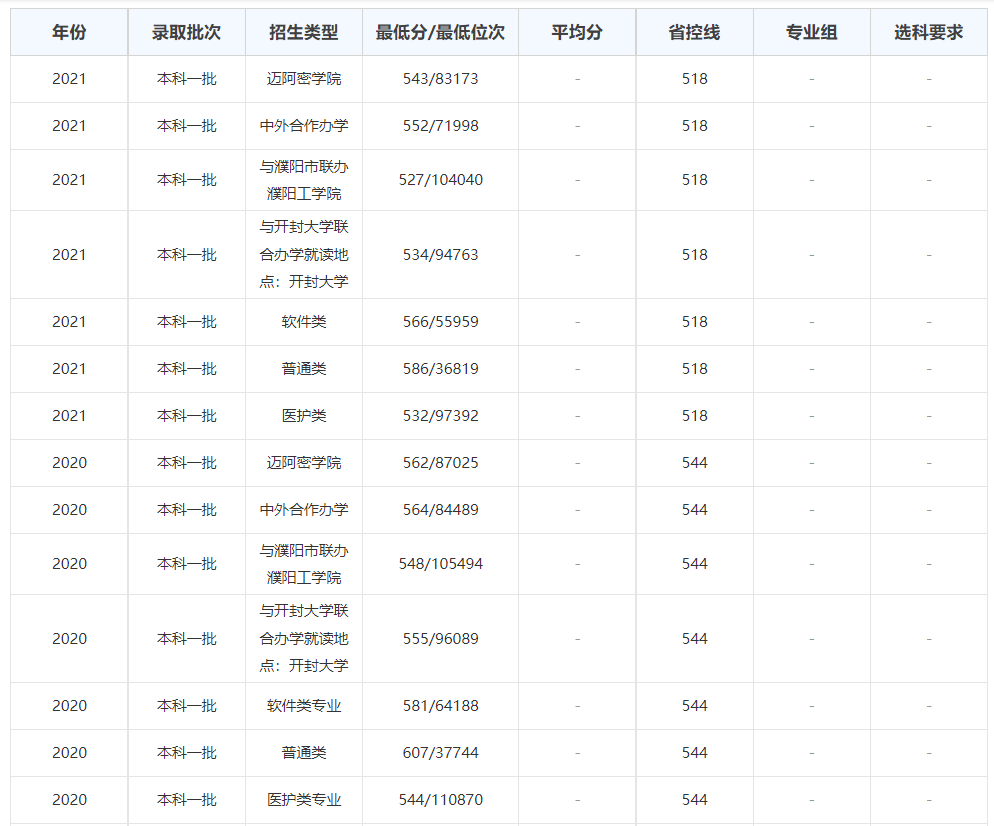Click the score 607/37744 cell
The image size is (994, 826).
(x=440, y=752)
